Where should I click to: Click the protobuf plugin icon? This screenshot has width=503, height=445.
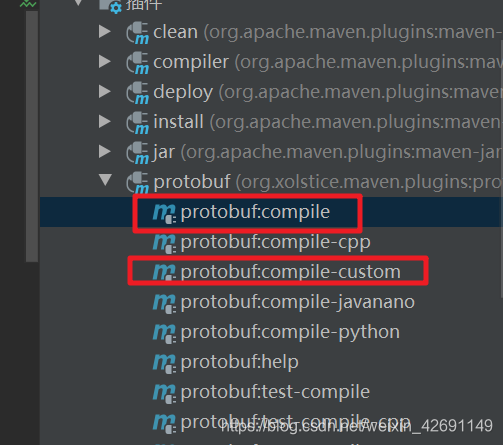137,183
